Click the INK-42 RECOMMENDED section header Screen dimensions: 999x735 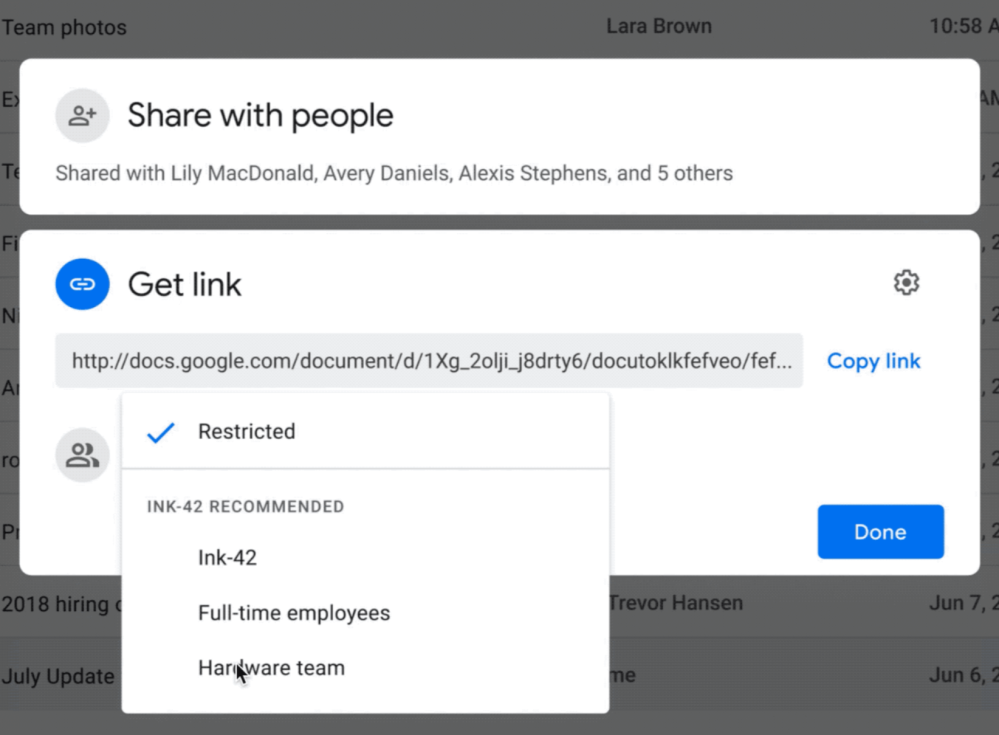pyautogui.click(x=245, y=507)
